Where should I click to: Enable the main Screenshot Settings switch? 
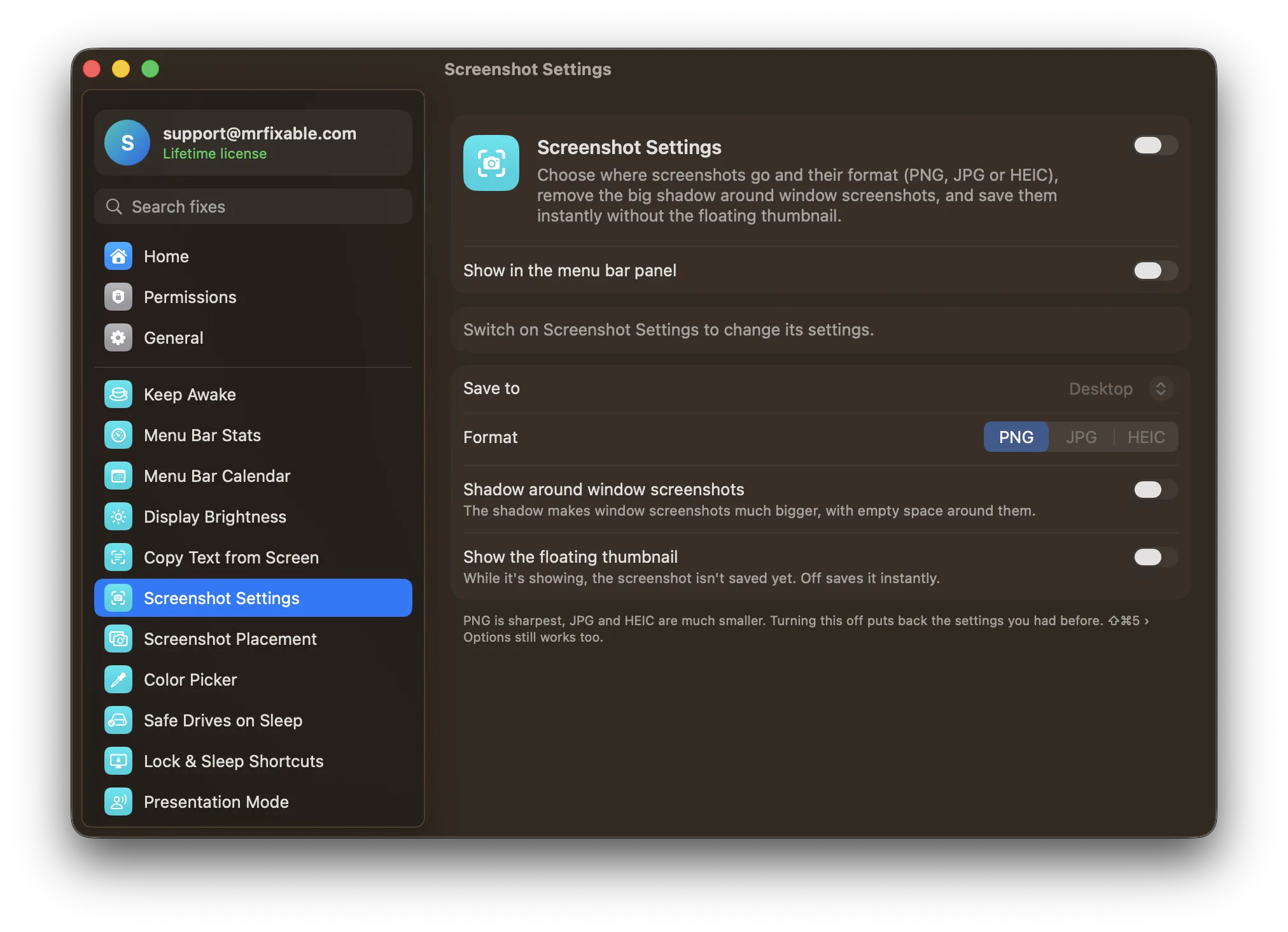click(x=1156, y=145)
